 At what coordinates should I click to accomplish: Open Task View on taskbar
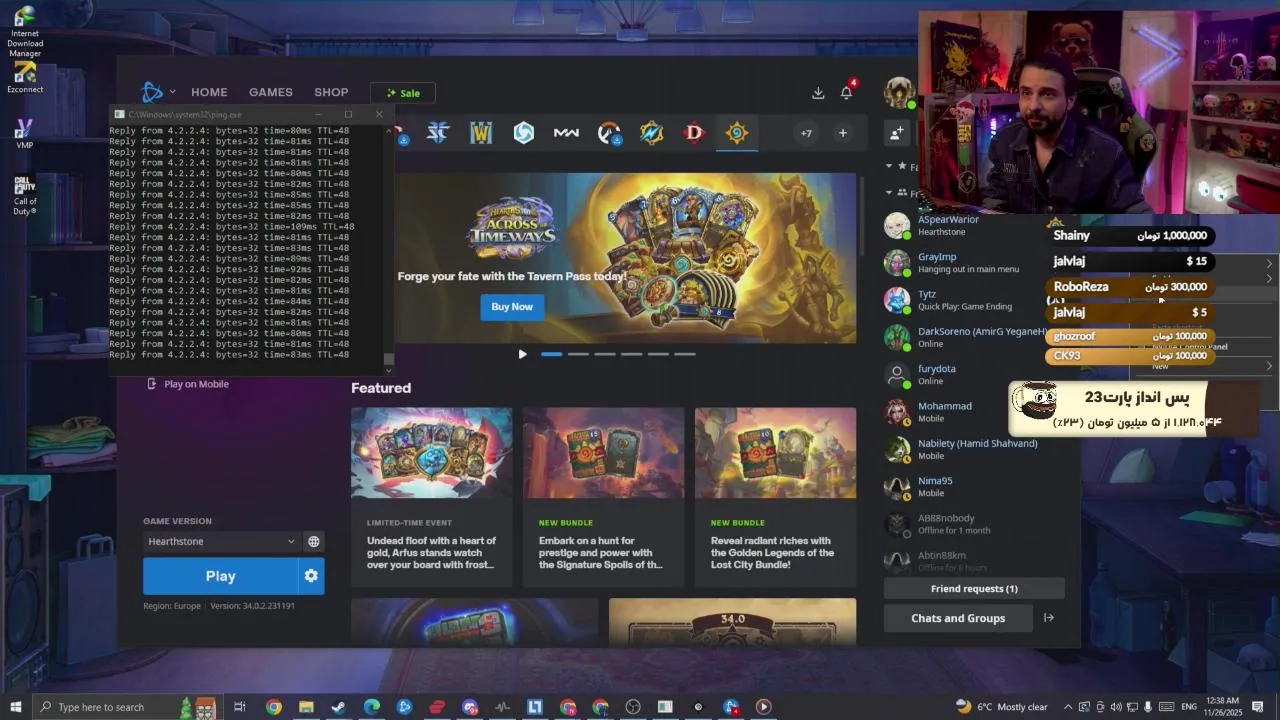[239, 707]
